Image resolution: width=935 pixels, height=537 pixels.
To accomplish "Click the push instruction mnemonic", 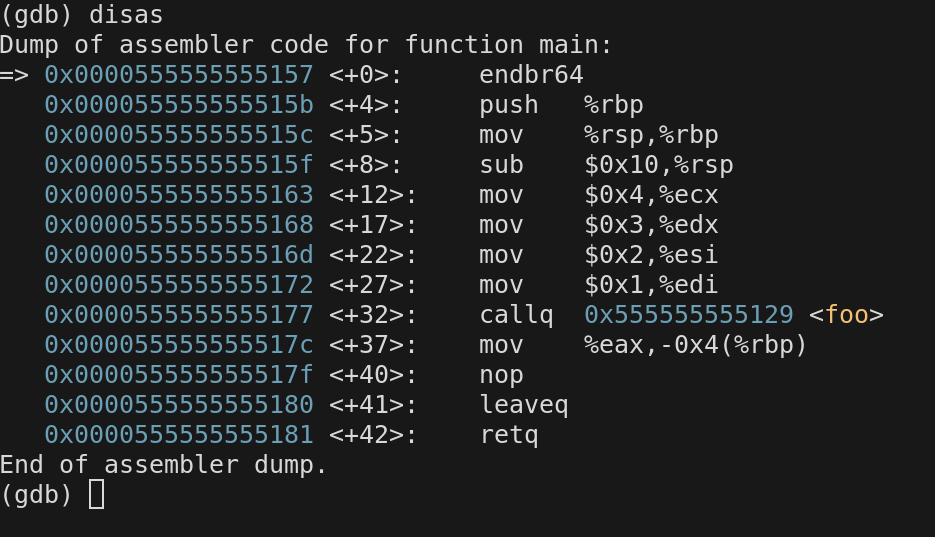I will [x=509, y=105].
